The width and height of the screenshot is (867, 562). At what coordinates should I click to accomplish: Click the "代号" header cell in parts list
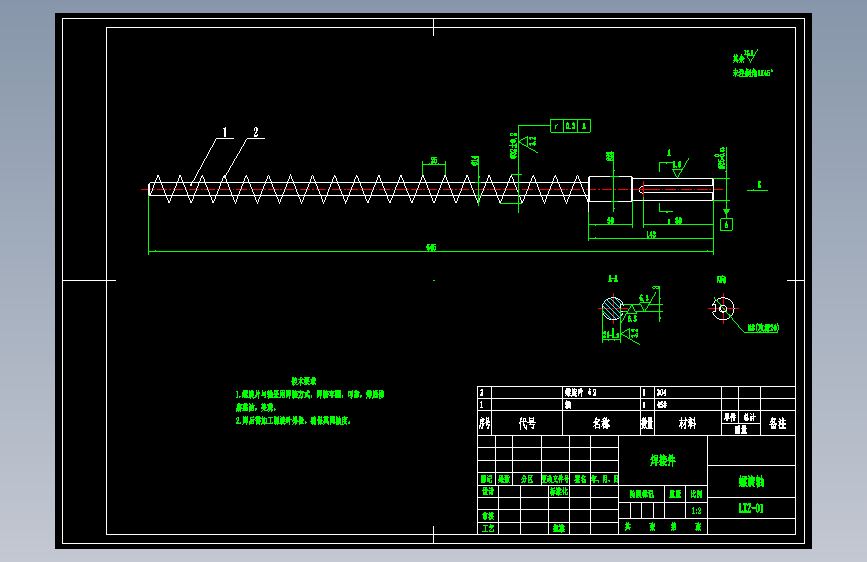527,423
